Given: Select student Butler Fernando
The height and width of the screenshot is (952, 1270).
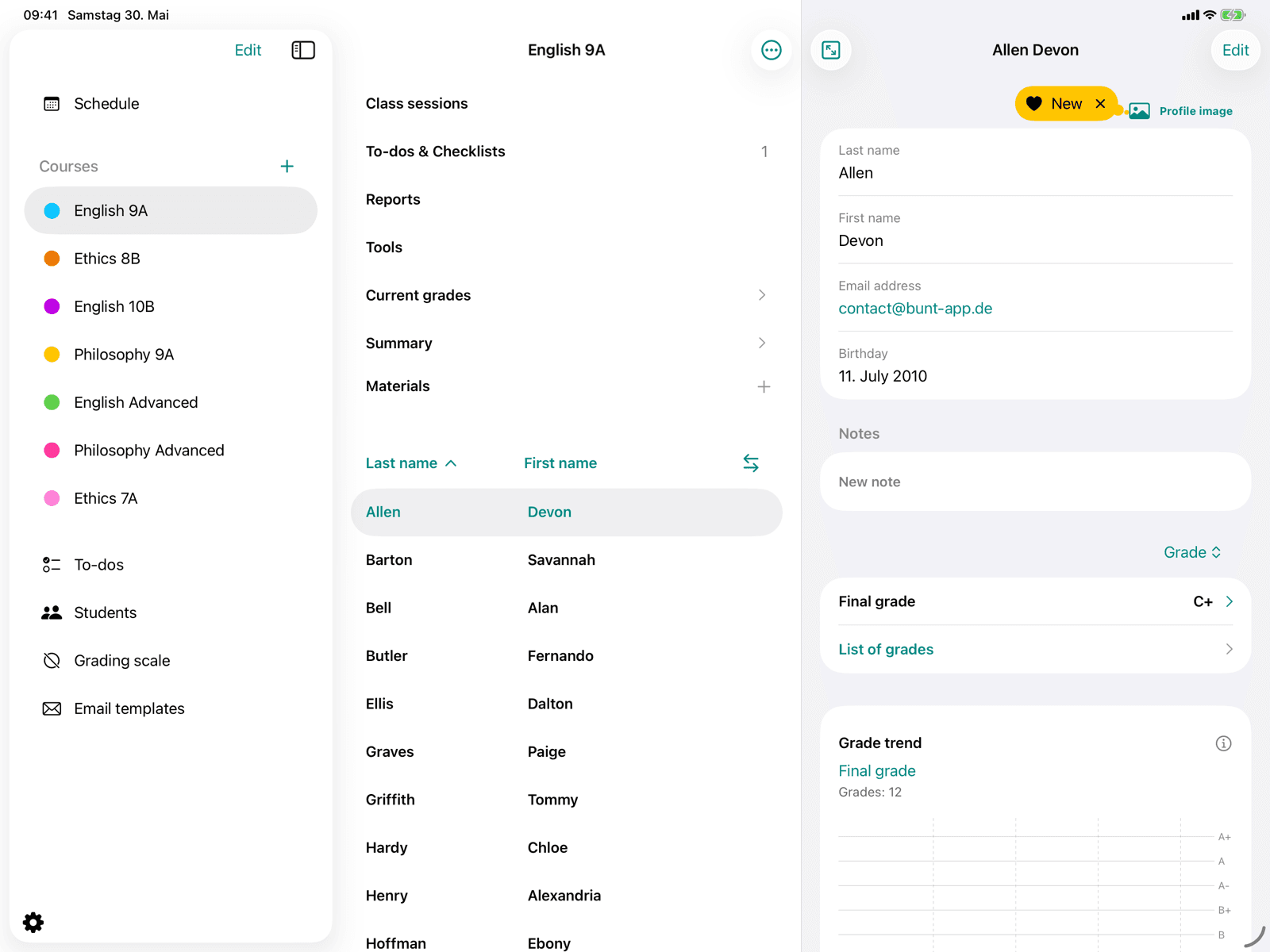Looking at the screenshot, I should pos(567,656).
